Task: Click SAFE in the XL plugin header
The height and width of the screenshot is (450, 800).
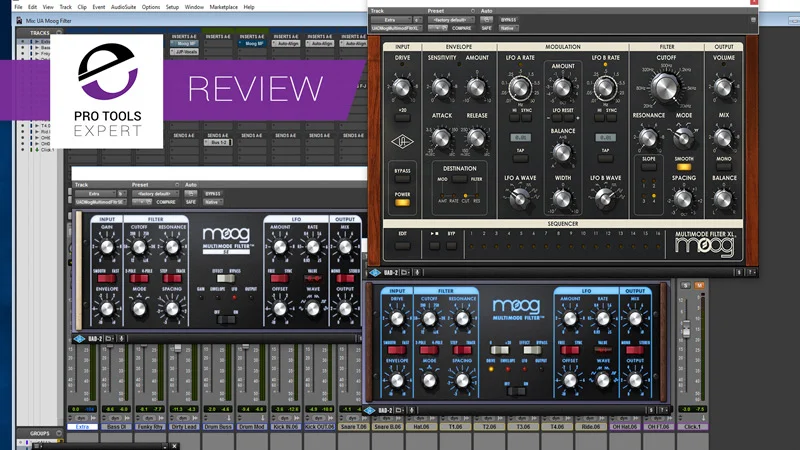Action: (x=486, y=28)
